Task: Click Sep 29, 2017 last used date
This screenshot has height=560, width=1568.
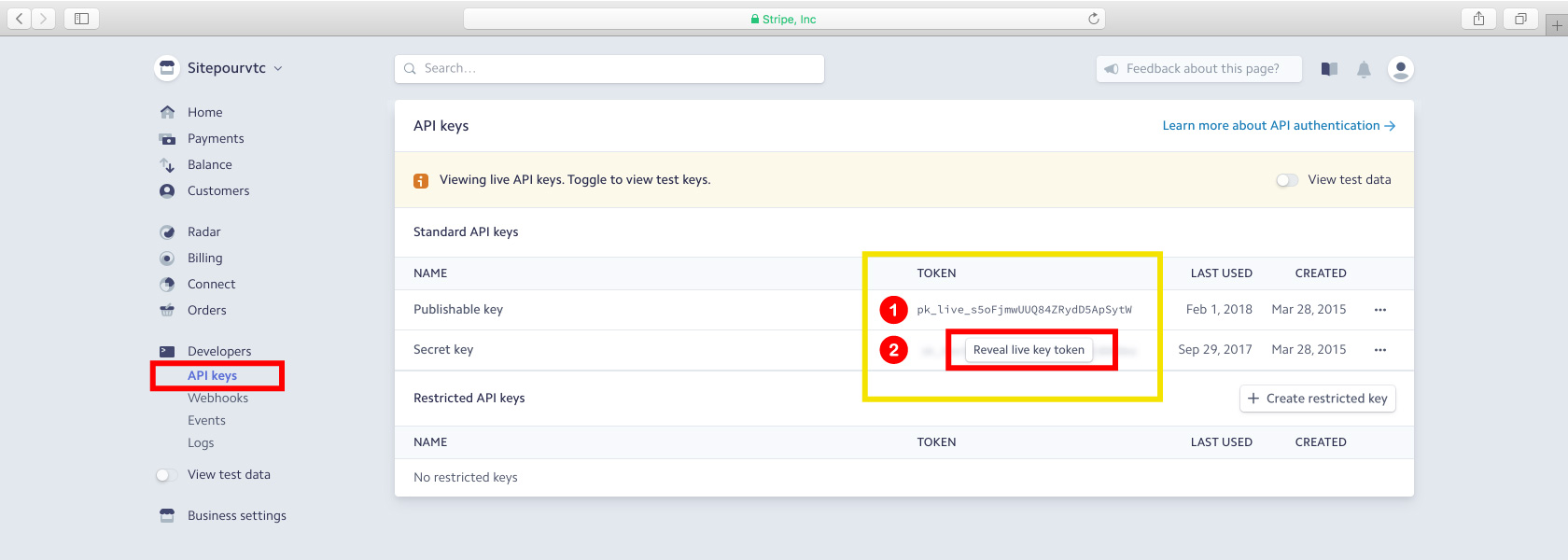Action: [1214, 350]
